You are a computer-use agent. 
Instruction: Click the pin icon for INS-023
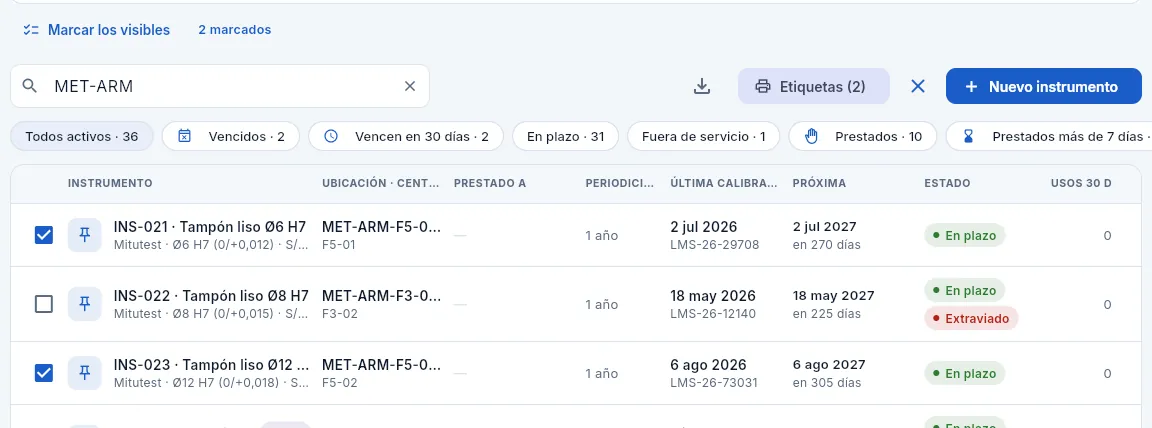84,373
